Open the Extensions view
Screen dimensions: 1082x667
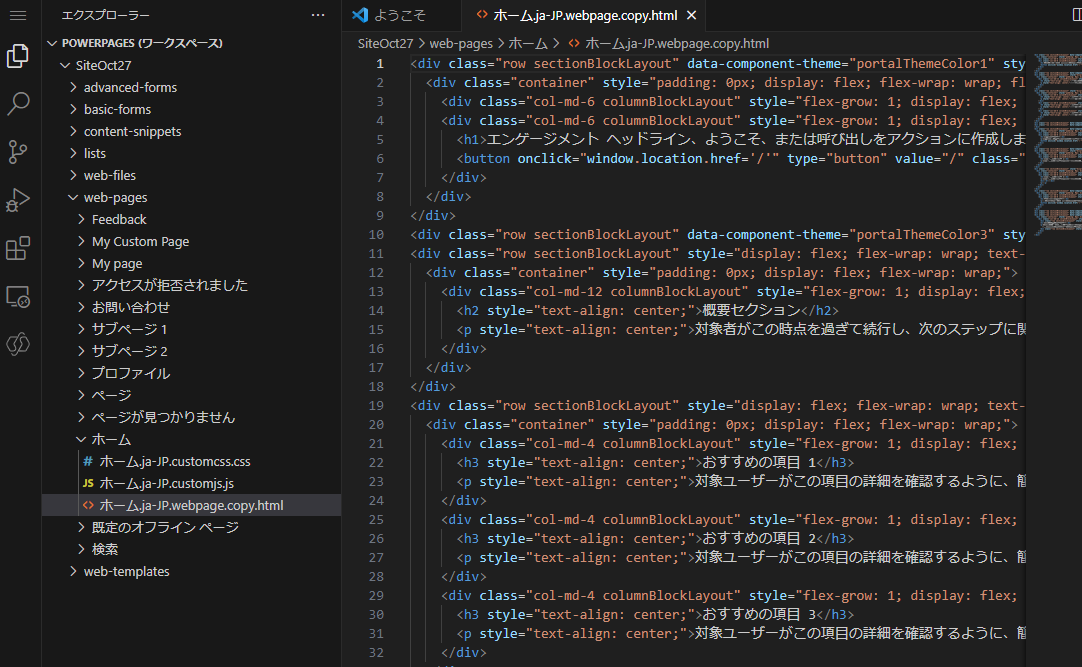tap(18, 248)
